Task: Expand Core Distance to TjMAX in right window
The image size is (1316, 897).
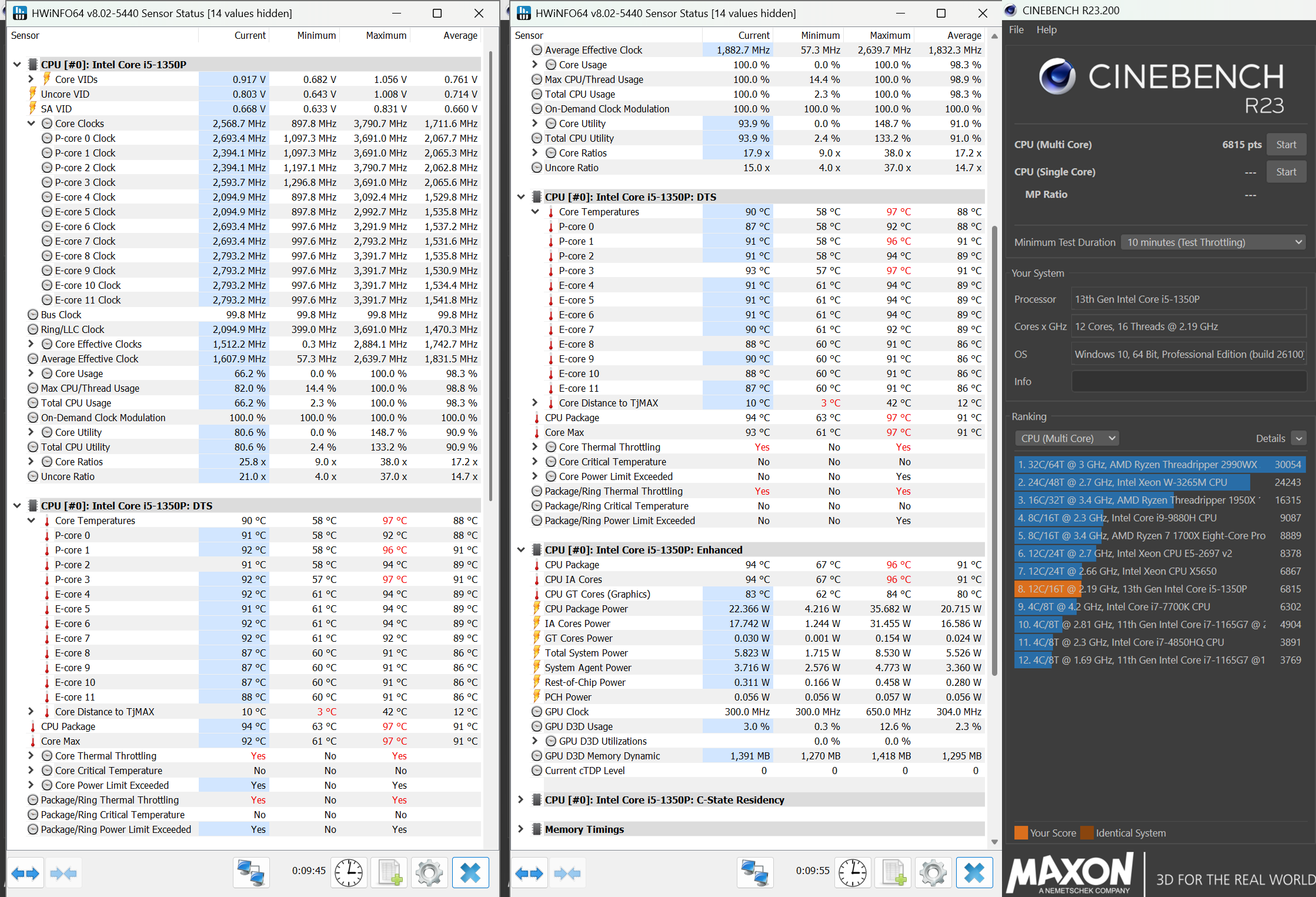Action: click(x=535, y=403)
